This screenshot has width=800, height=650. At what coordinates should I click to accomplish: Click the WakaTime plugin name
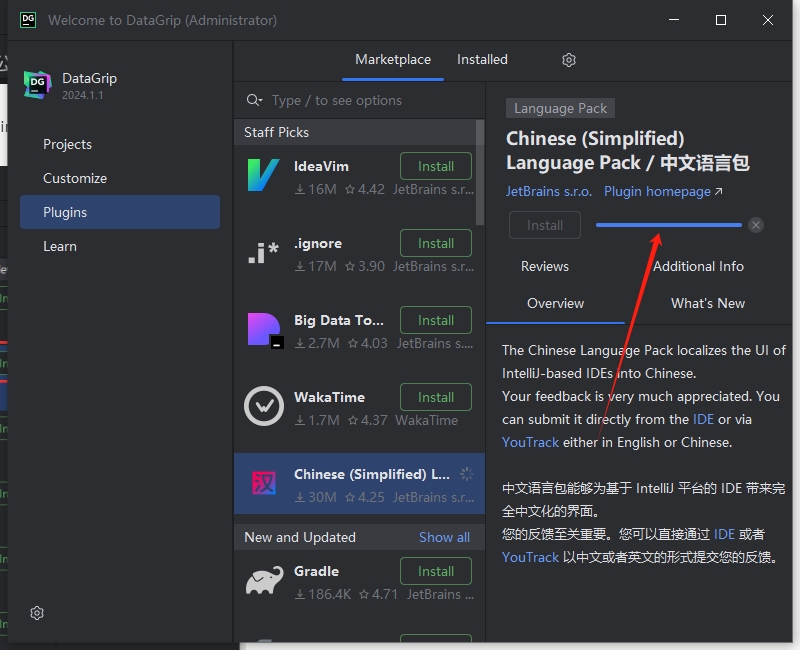tap(329, 397)
